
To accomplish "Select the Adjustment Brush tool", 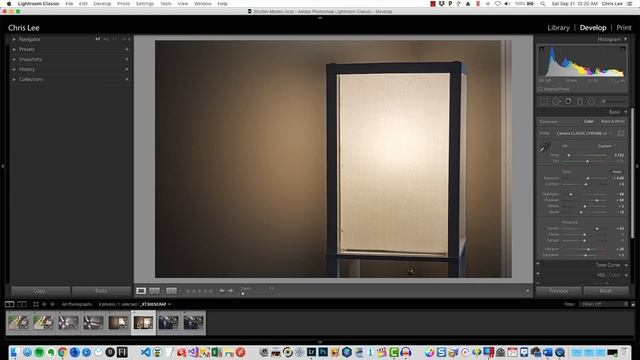I will tap(613, 101).
